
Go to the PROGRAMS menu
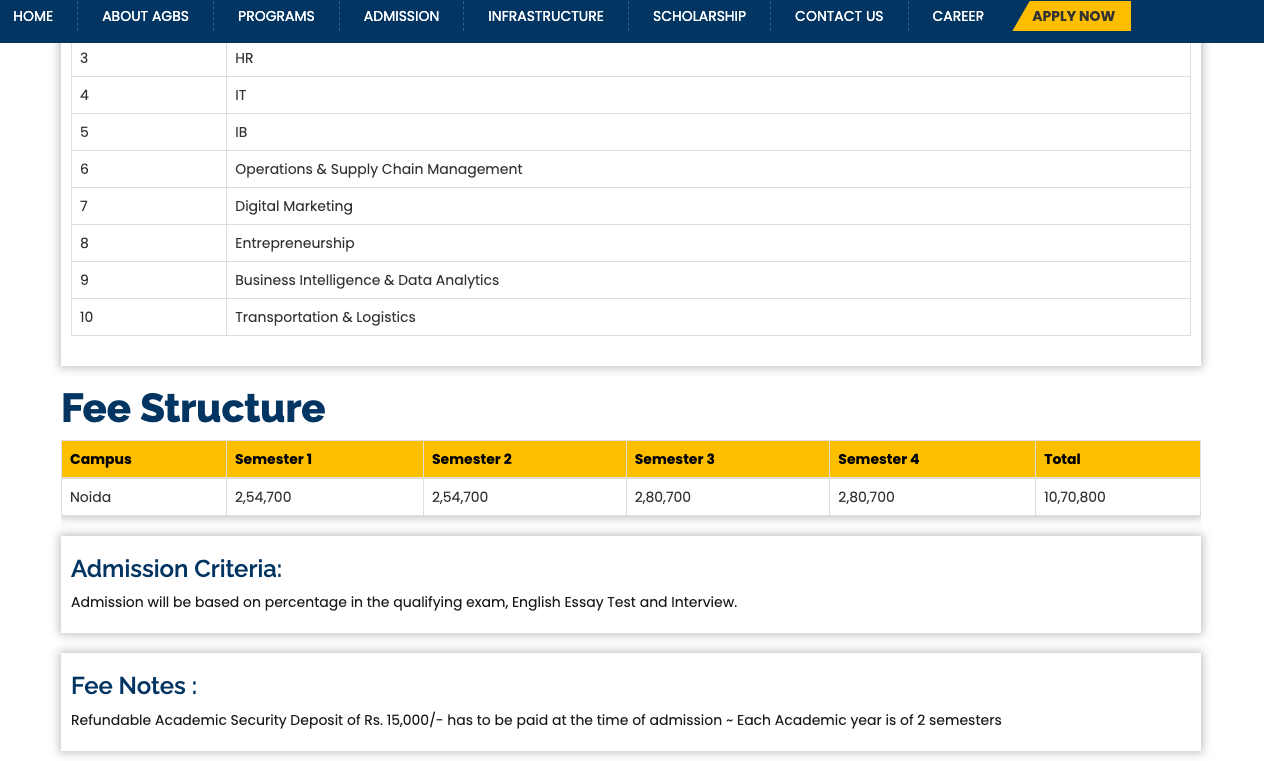276,16
